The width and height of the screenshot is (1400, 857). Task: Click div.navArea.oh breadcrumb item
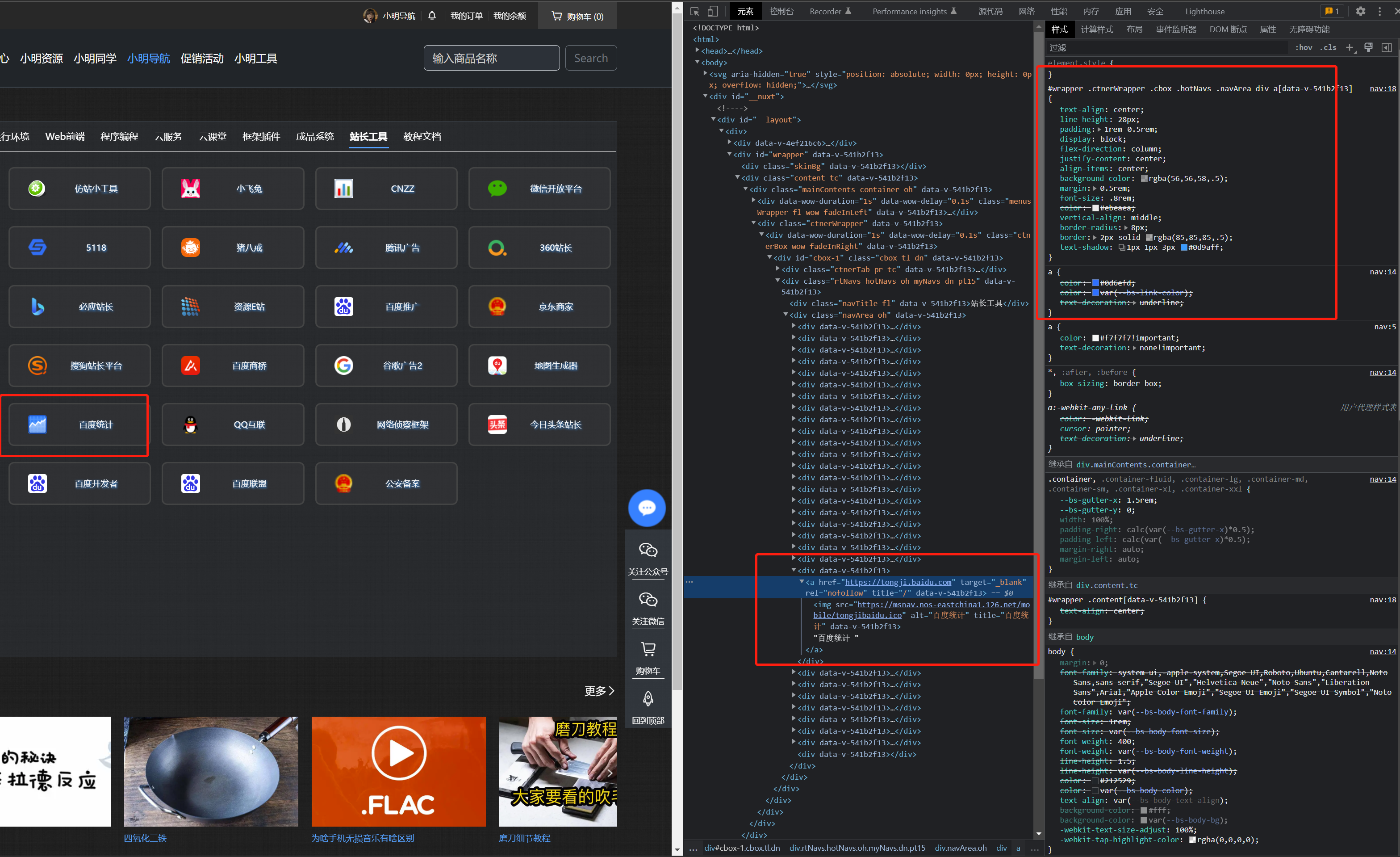961,848
